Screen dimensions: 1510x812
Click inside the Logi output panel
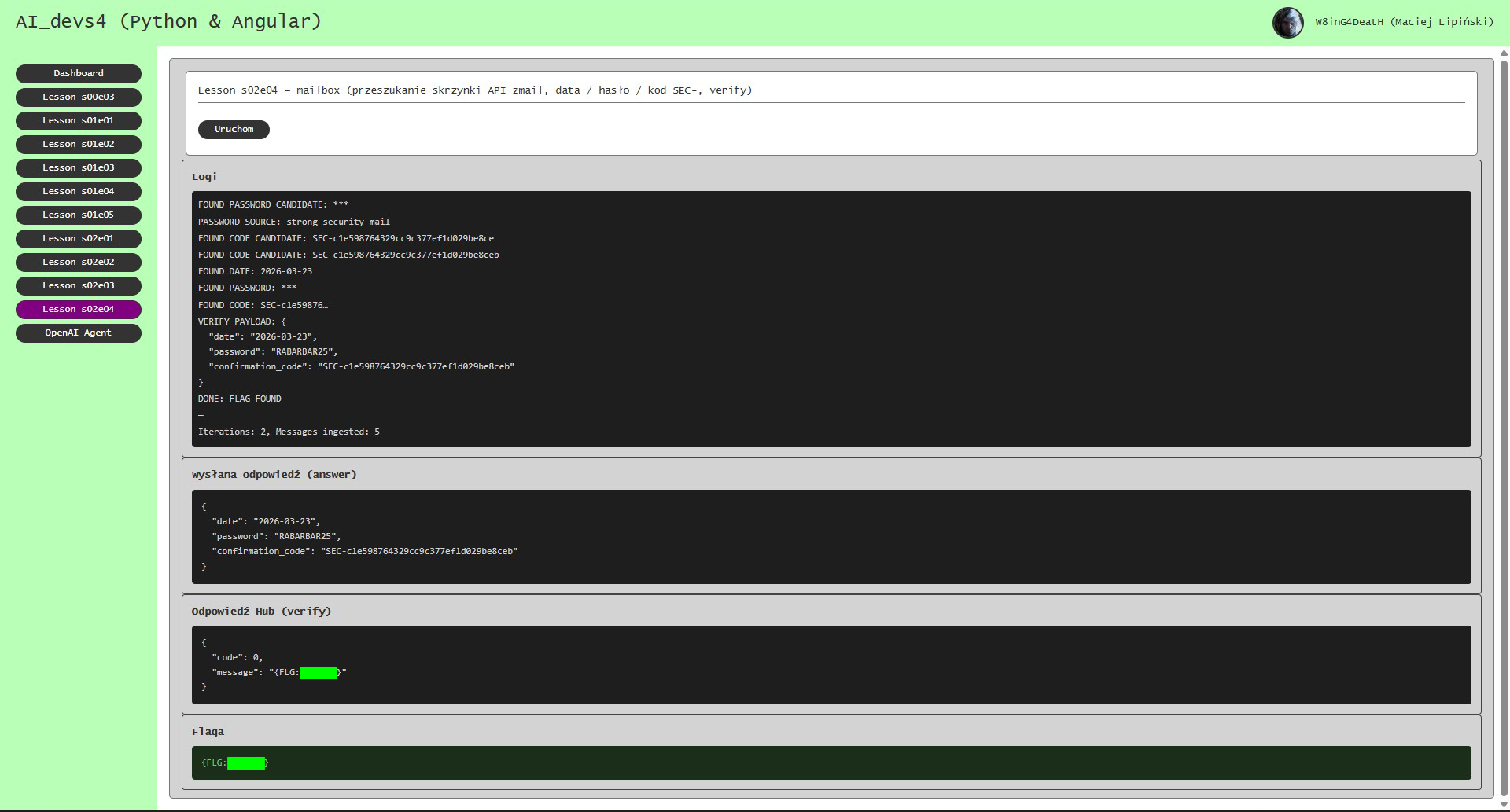pos(830,318)
